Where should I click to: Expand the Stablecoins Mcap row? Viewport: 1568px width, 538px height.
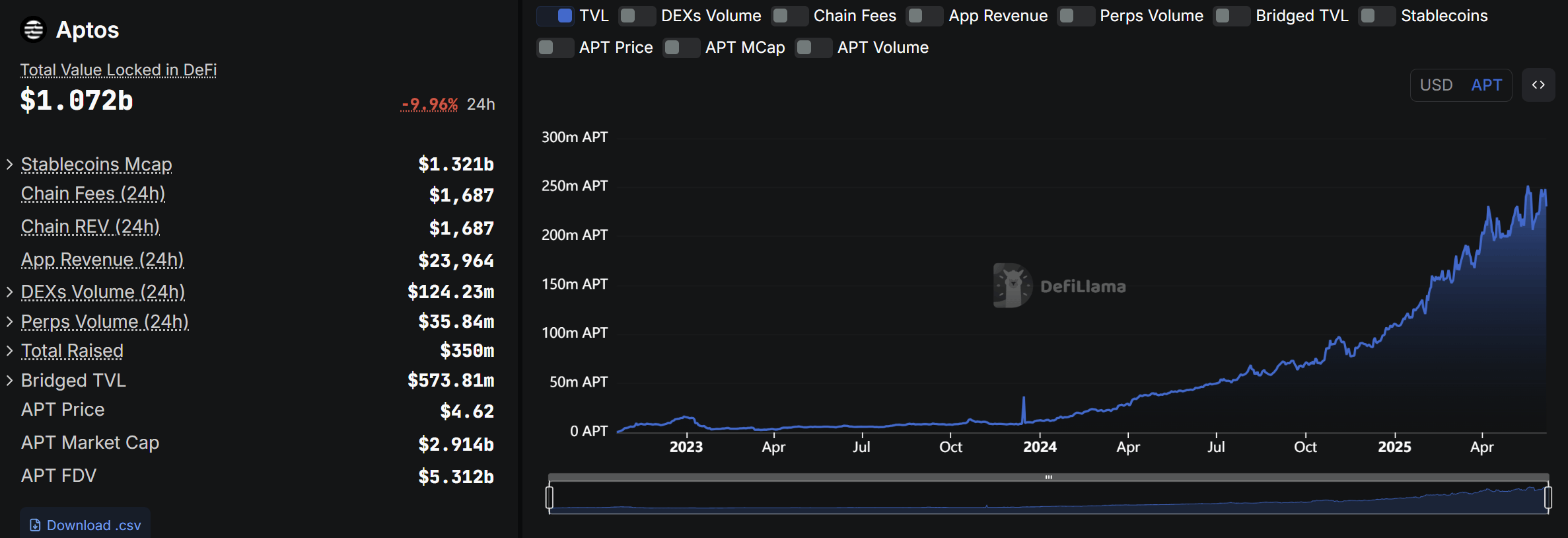9,165
